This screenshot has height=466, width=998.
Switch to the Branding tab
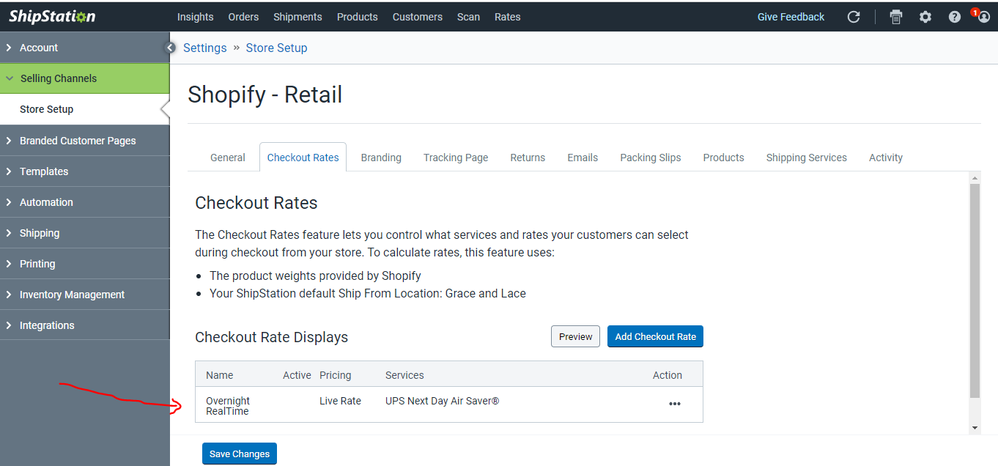pos(381,158)
